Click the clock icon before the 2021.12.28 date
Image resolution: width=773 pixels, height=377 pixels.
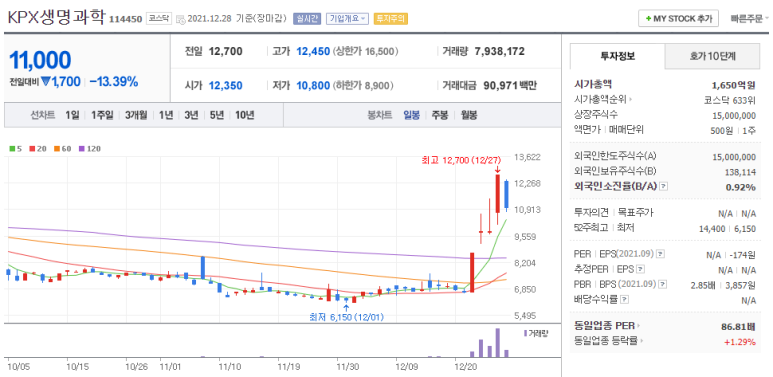click(180, 20)
